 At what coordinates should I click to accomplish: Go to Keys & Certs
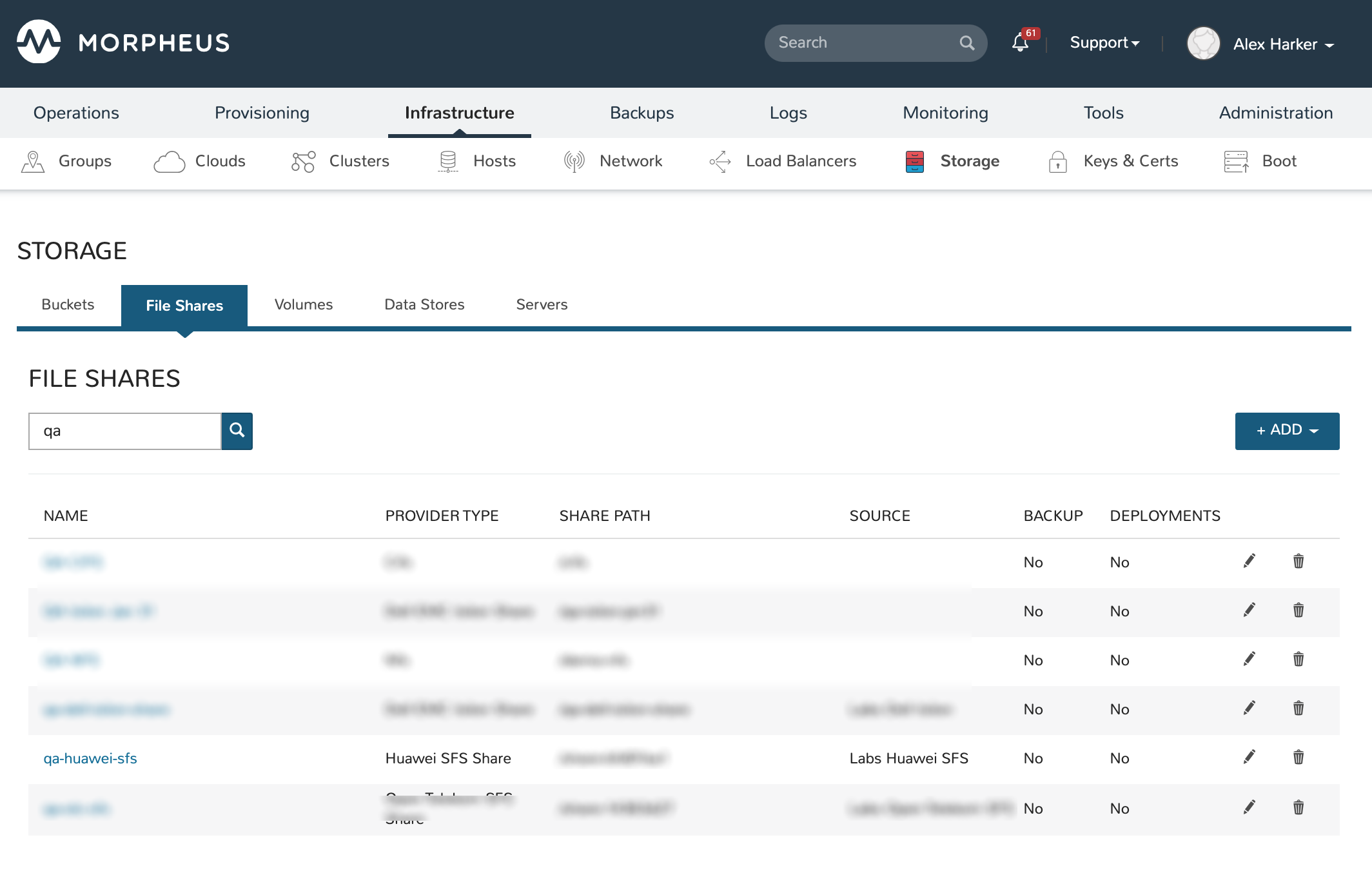[1113, 161]
